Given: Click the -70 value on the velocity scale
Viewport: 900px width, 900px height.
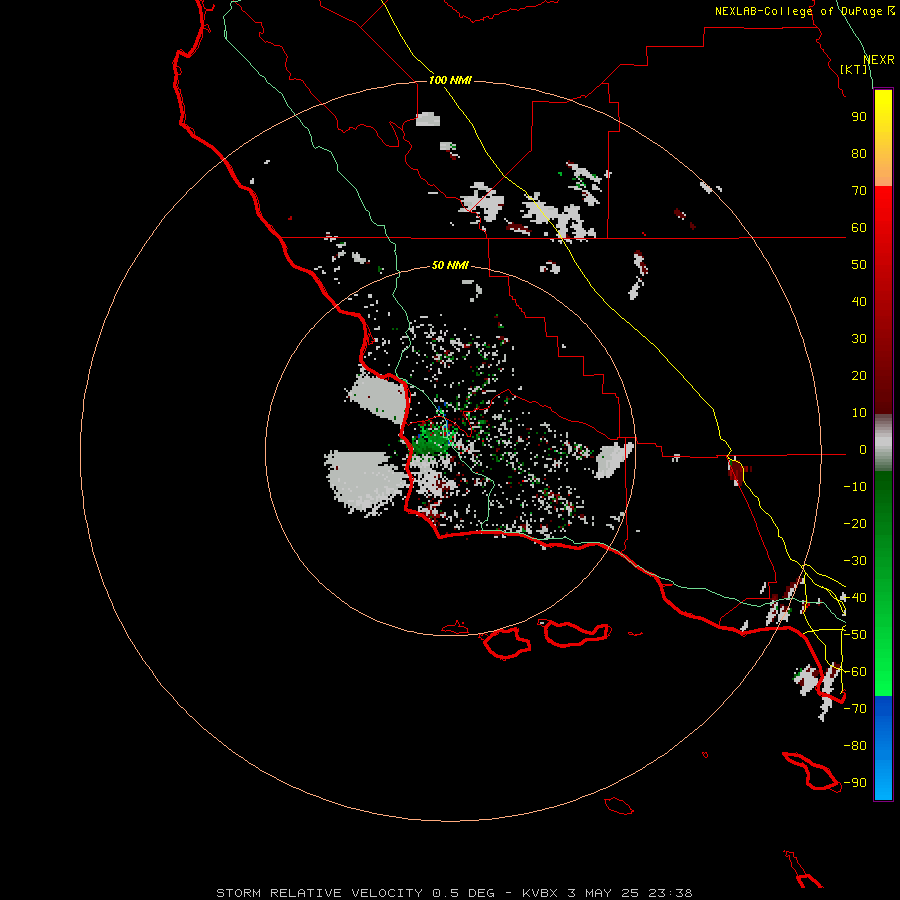Looking at the screenshot, I should [855, 709].
